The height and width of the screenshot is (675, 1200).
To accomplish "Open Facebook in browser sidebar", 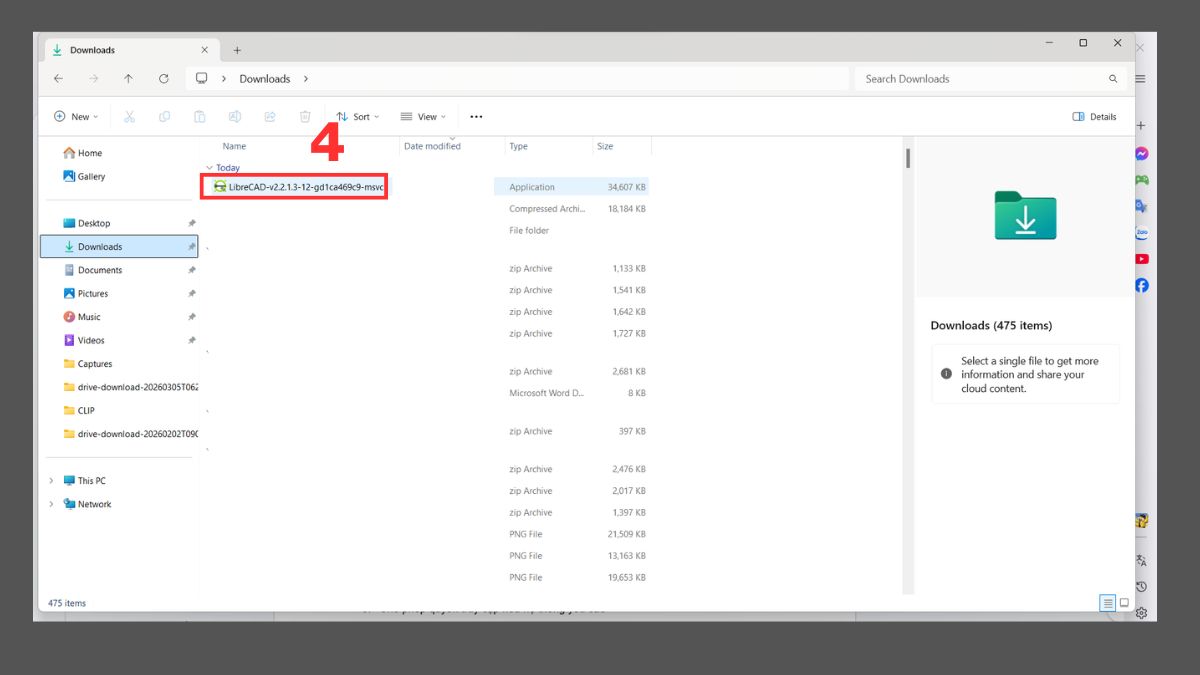I will coord(1142,285).
